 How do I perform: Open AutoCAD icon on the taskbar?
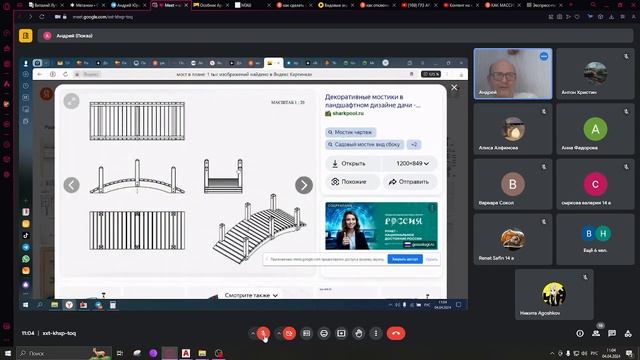tap(186, 353)
